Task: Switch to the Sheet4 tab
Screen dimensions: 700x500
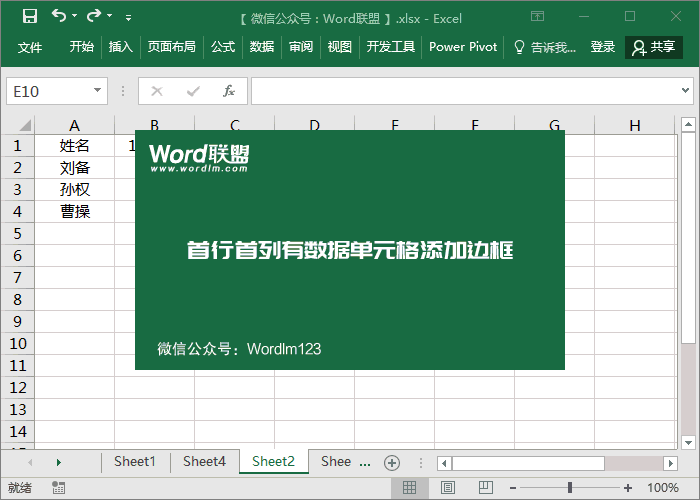Action: (x=204, y=461)
